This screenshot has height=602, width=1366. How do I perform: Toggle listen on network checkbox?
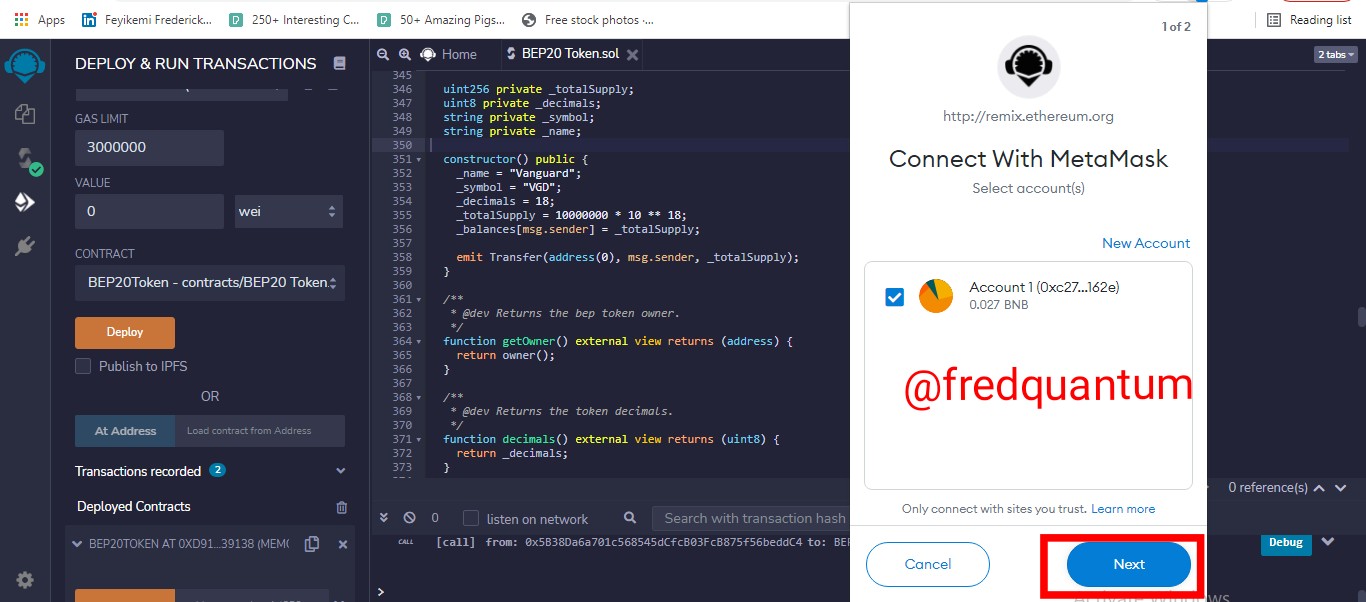(x=471, y=518)
